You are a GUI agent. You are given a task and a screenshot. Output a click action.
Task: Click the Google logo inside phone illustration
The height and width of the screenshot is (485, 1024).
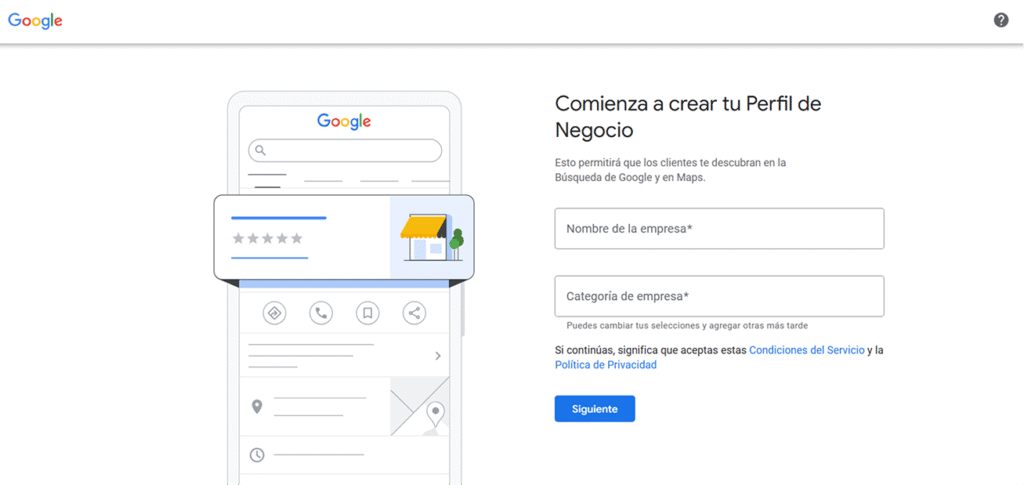click(344, 121)
